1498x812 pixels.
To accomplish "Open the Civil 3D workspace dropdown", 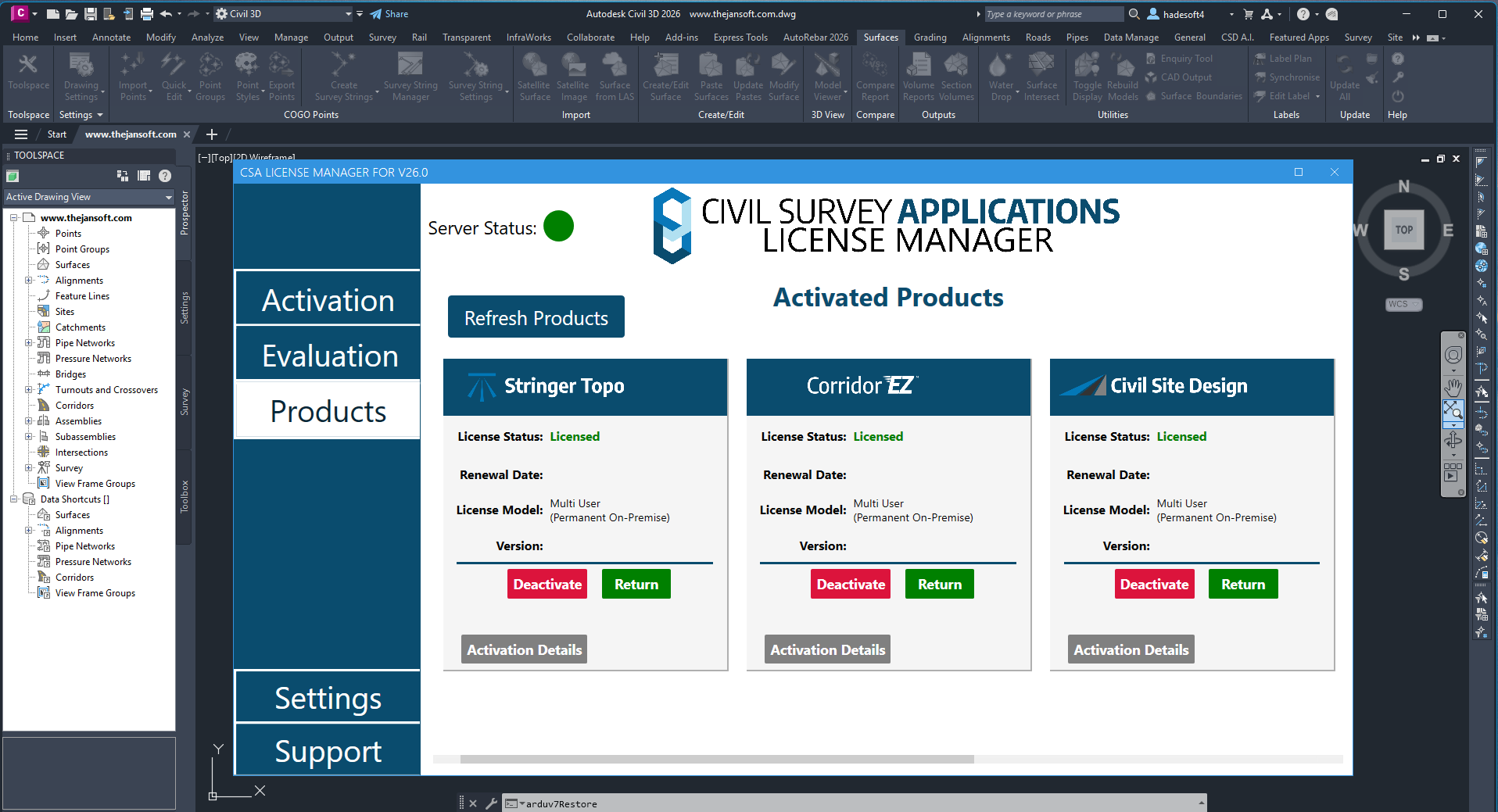I will (284, 14).
